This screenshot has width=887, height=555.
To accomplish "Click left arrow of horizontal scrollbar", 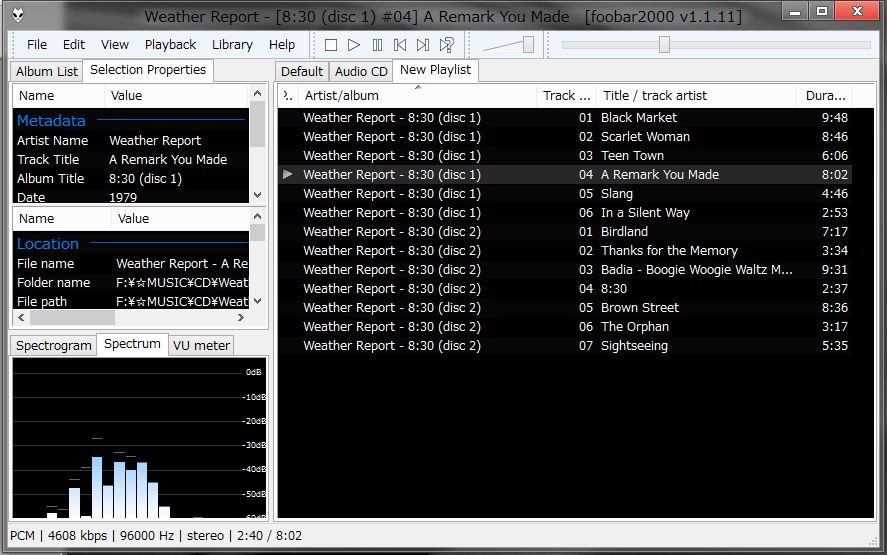I will tap(21, 317).
